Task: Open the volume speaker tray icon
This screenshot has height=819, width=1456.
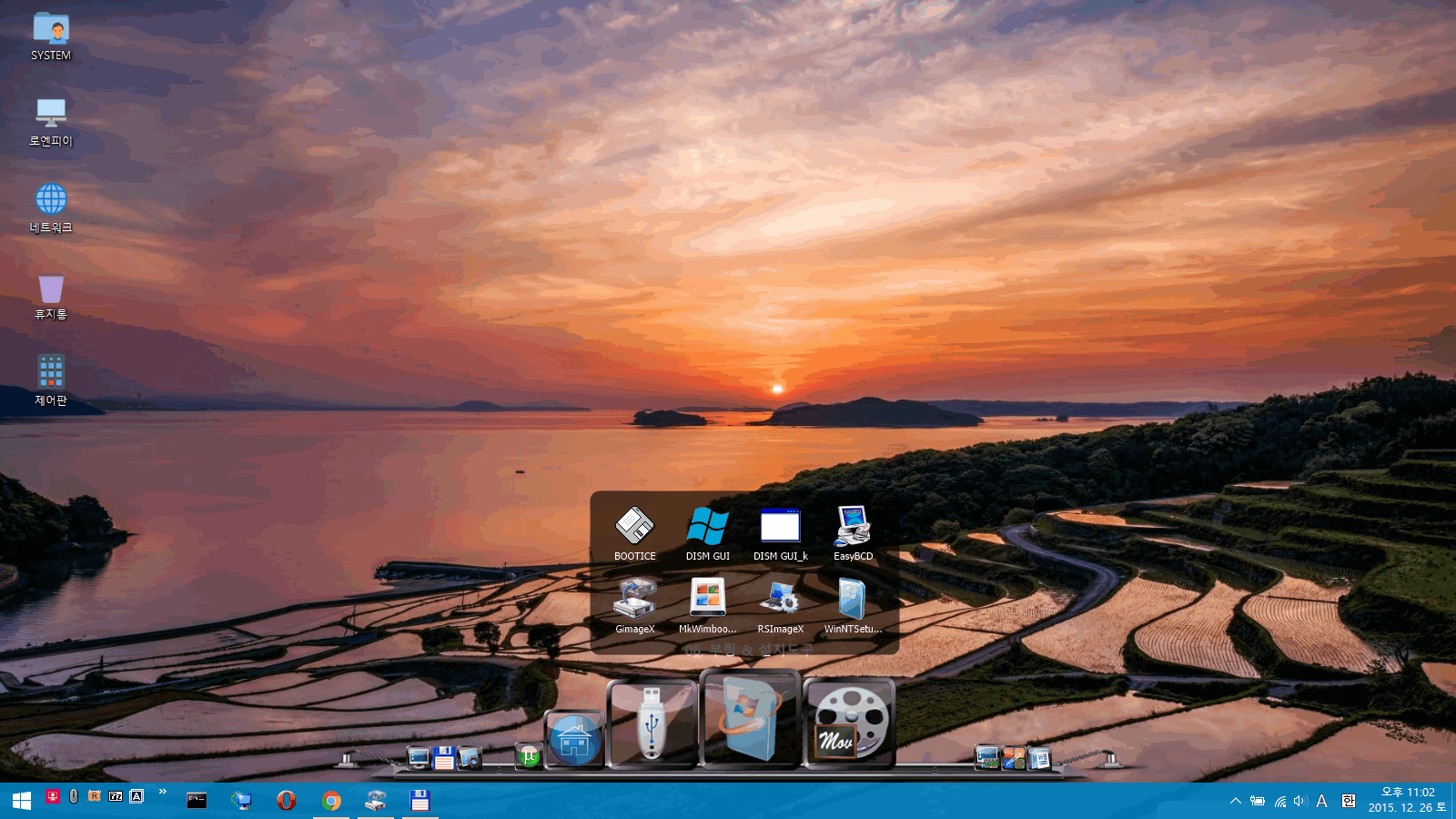Action: [1300, 802]
